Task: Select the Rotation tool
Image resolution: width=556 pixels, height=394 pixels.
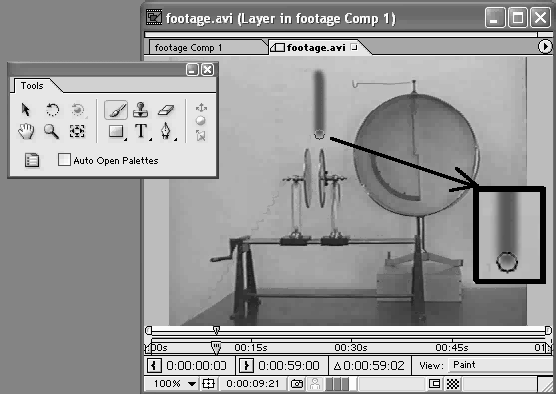Action: (52, 110)
